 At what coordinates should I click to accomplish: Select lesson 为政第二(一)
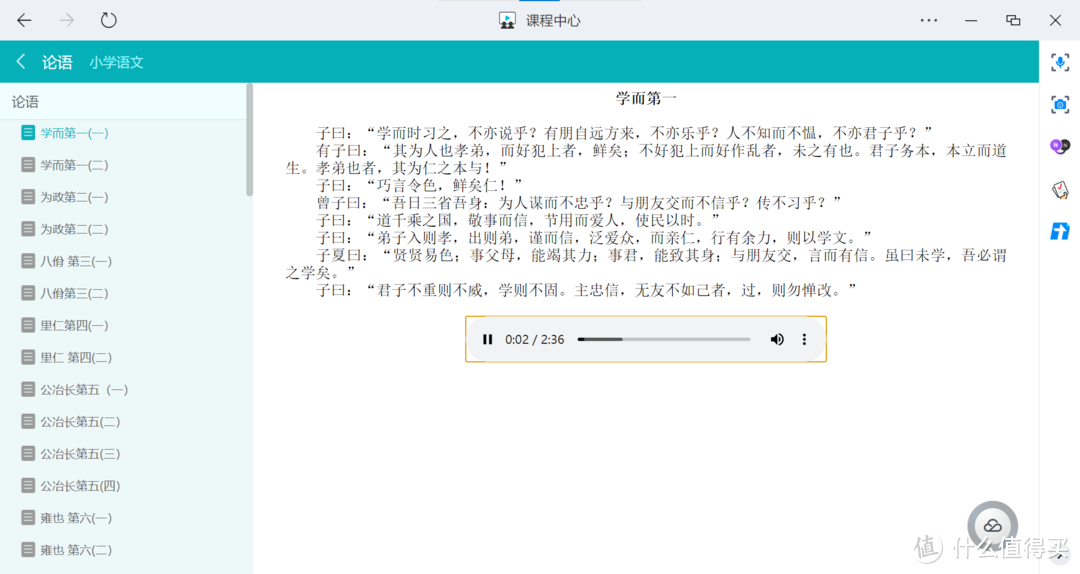coord(74,197)
